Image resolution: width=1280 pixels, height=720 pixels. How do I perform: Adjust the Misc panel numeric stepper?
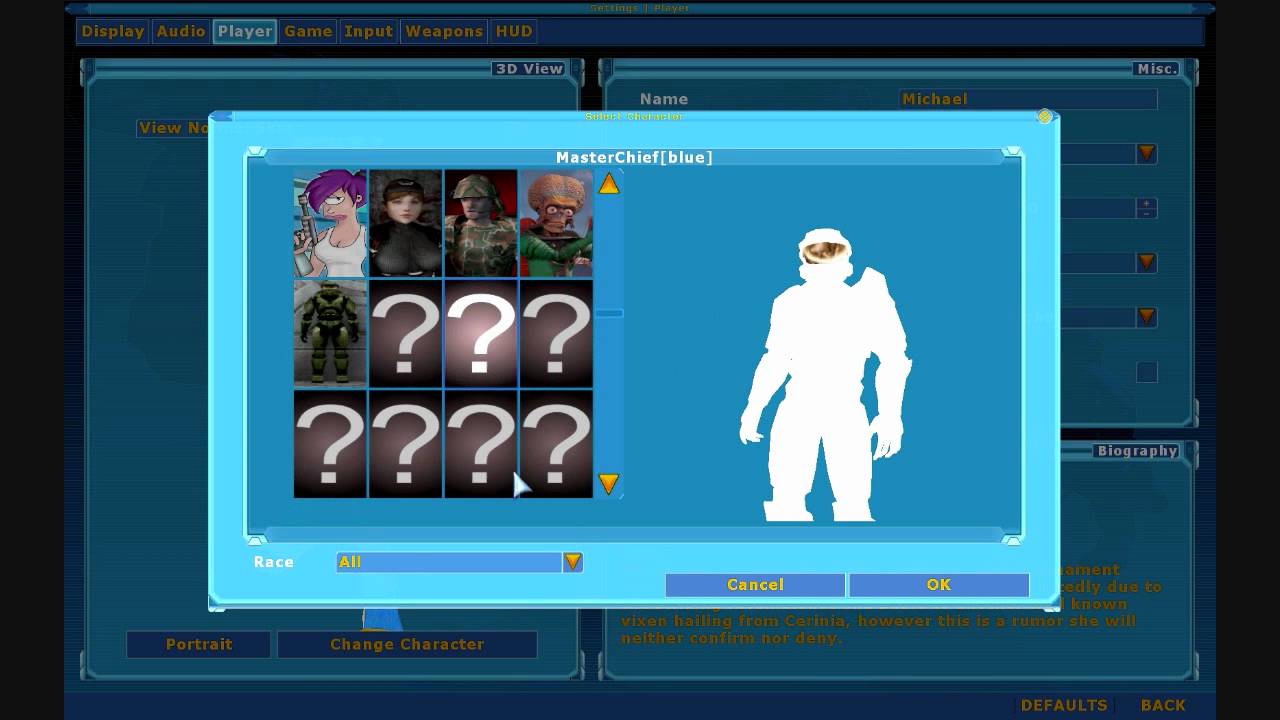pos(1147,208)
